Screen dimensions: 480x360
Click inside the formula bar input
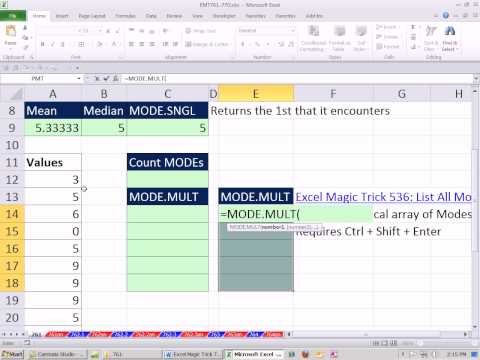point(297,79)
